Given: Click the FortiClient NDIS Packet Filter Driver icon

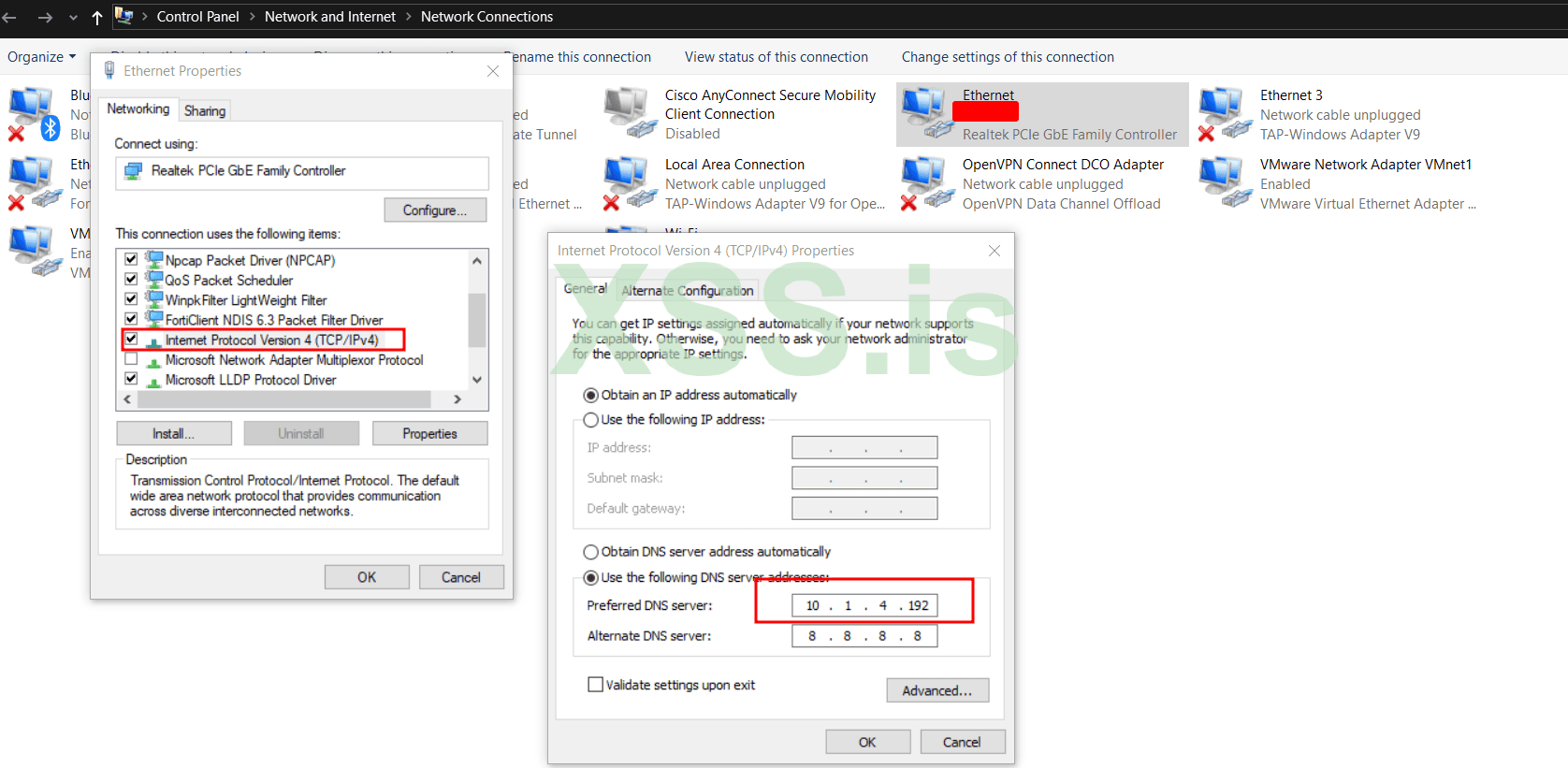Looking at the screenshot, I should 154,319.
